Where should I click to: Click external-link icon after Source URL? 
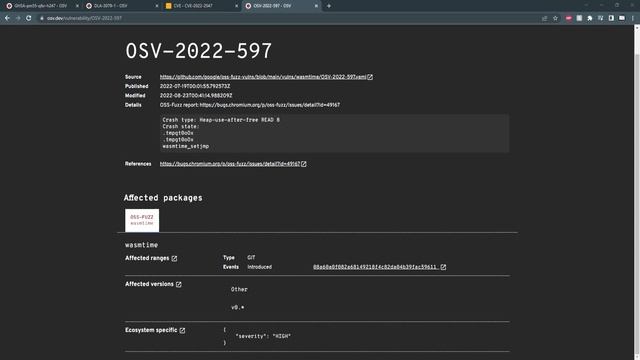[370, 77]
